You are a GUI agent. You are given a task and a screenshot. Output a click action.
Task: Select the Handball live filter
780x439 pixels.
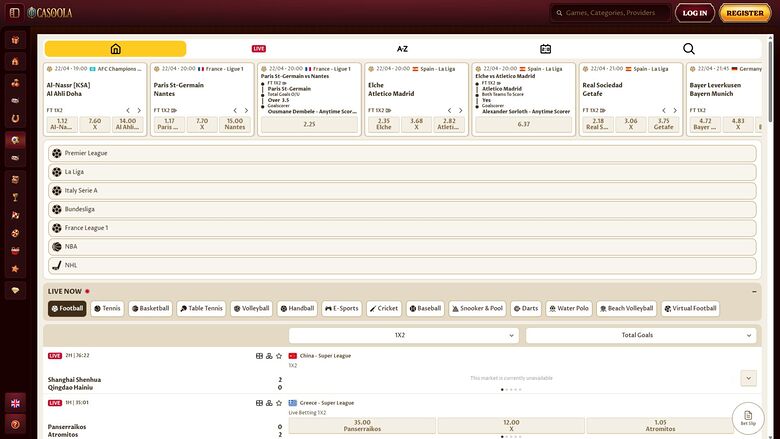[x=297, y=308]
